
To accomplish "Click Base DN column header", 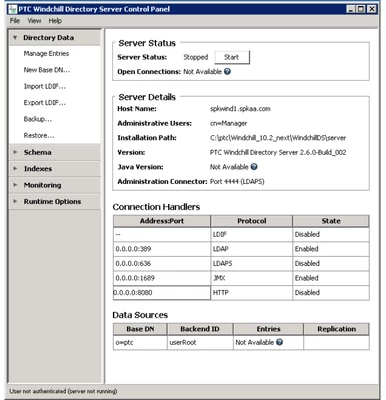I will click(140, 329).
